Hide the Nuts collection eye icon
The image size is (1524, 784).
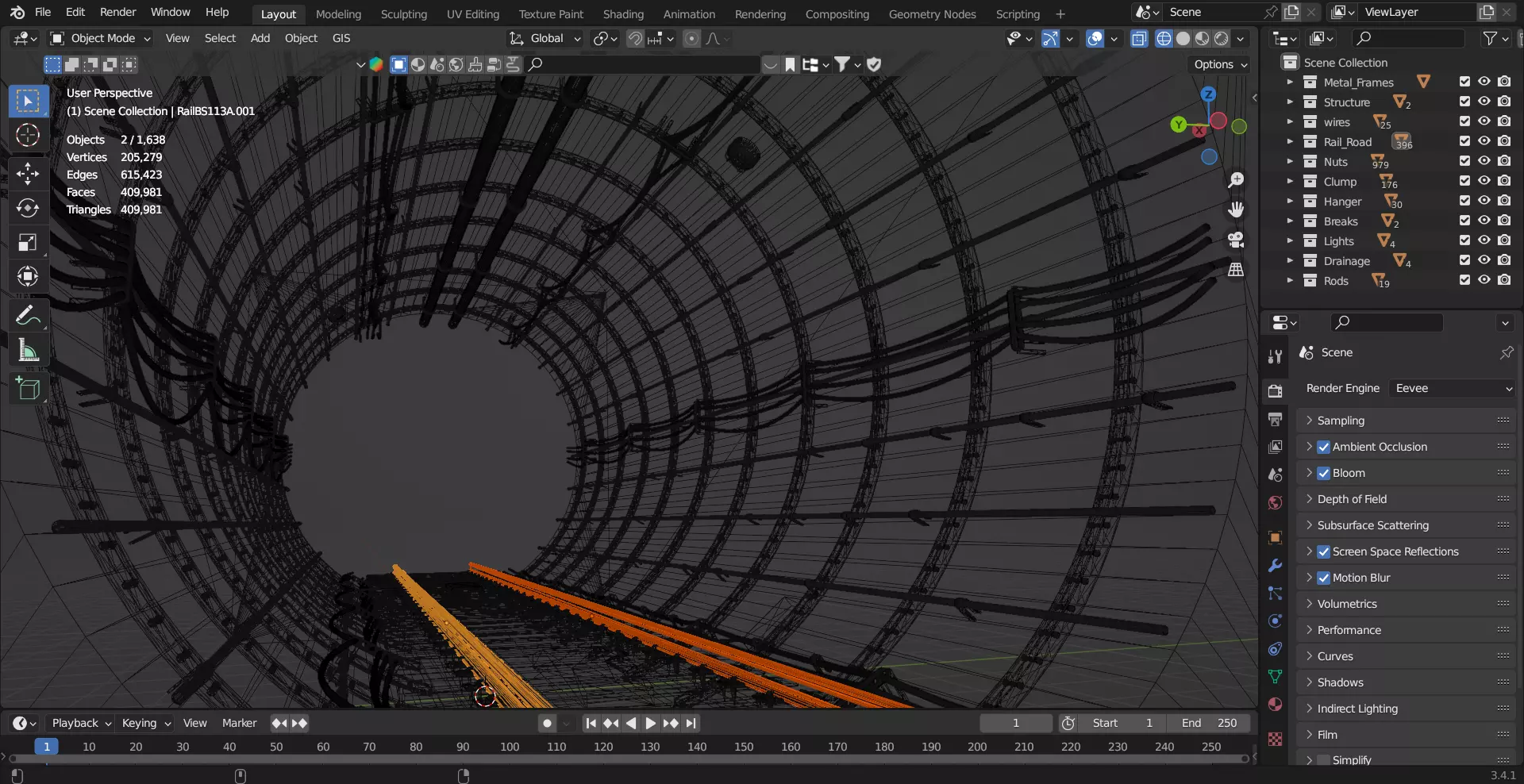(x=1484, y=161)
